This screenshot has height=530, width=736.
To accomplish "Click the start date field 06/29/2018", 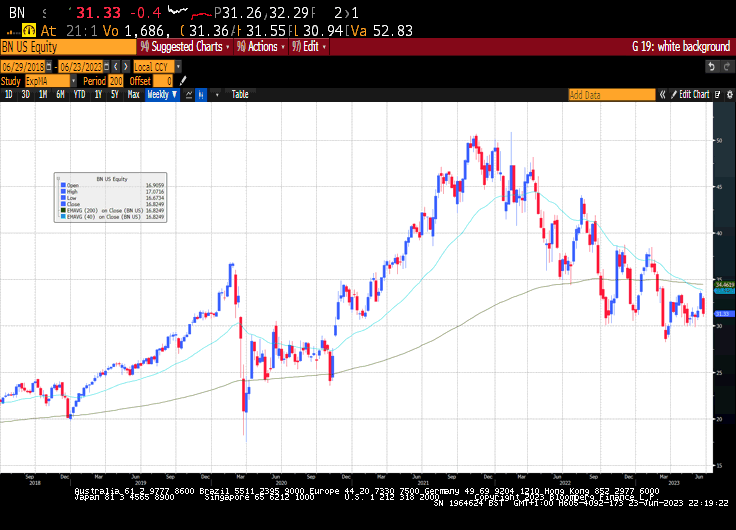I will point(23,67).
